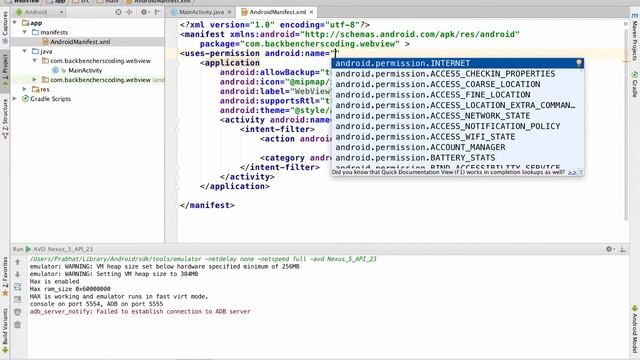640x360 pixels.
Task: Choose ACCESS_NETWORK_STATE permission suggestion
Action: click(458, 116)
